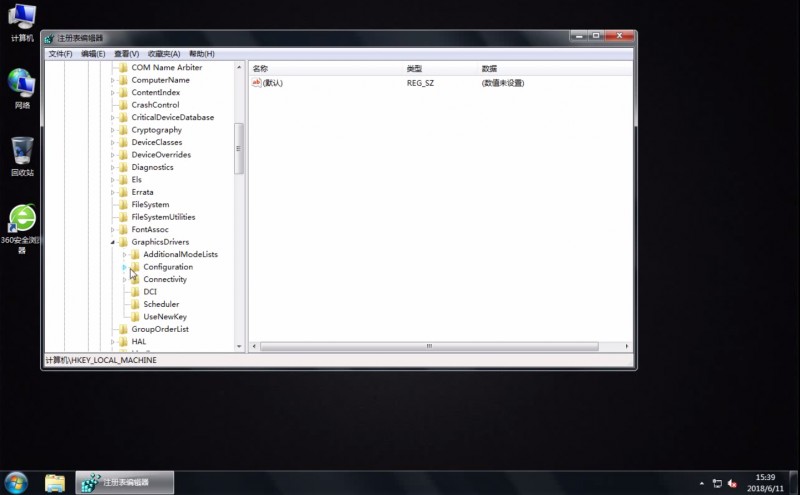The width and height of the screenshot is (800, 495).
Task: Open the File (文件) menu
Action: pyautogui.click(x=60, y=54)
